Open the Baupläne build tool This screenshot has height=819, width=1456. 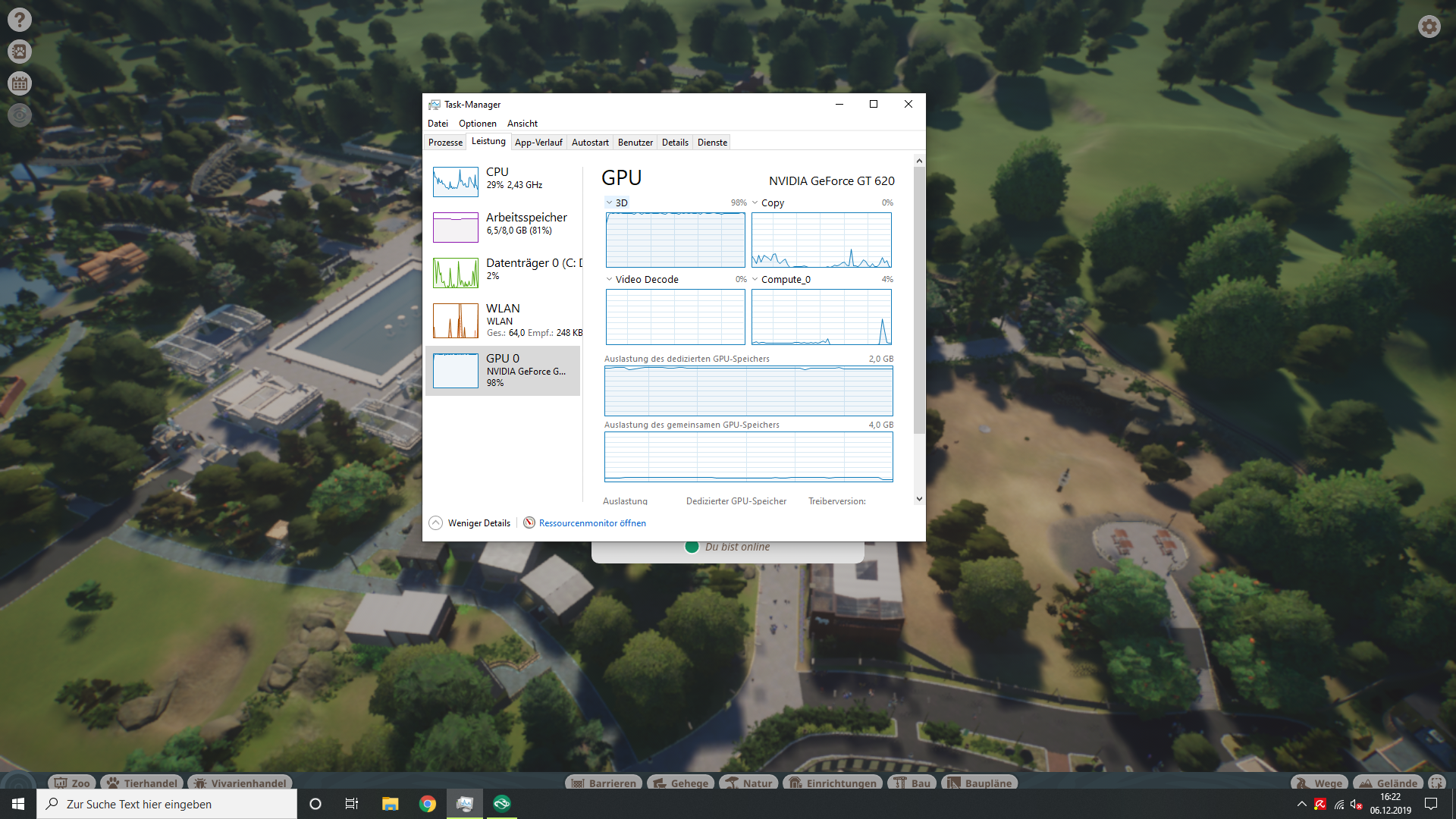click(979, 783)
